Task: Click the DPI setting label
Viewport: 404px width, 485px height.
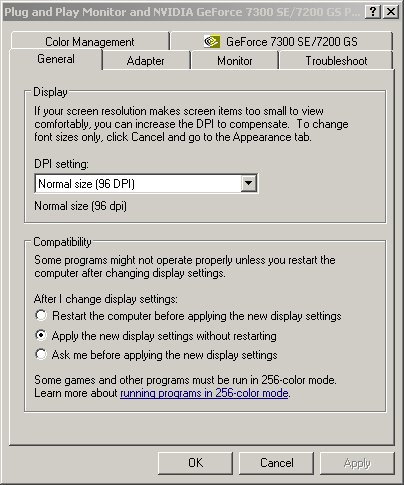Action: (62, 164)
